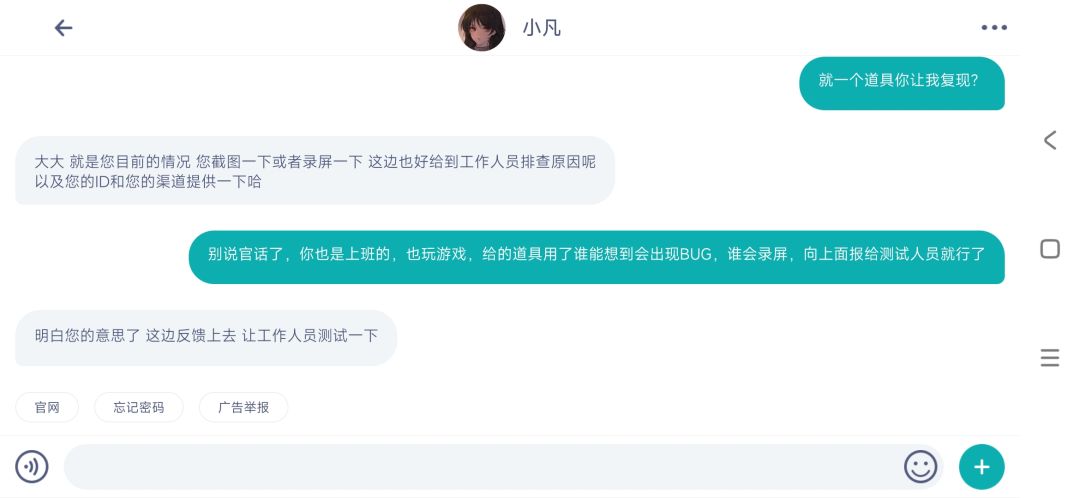Tap the 广告举报 quick option
This screenshot has height=498, width=1080.
coord(243,407)
